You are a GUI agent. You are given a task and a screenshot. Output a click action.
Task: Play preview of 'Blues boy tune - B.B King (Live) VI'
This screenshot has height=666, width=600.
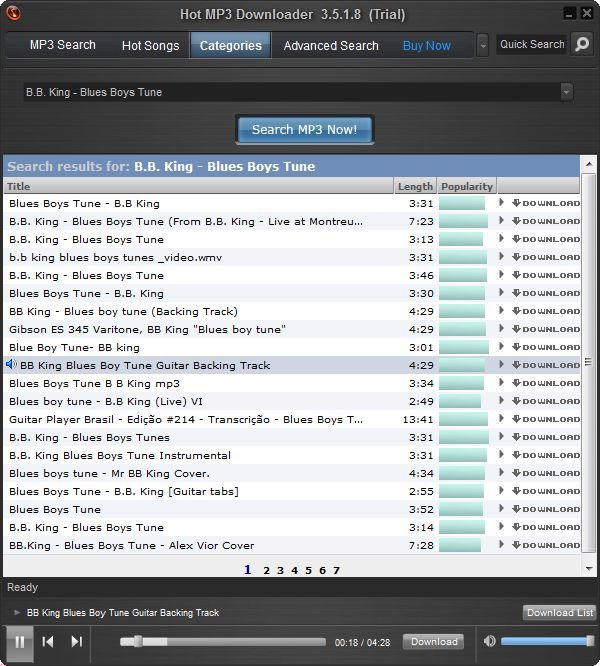pyautogui.click(x=501, y=401)
